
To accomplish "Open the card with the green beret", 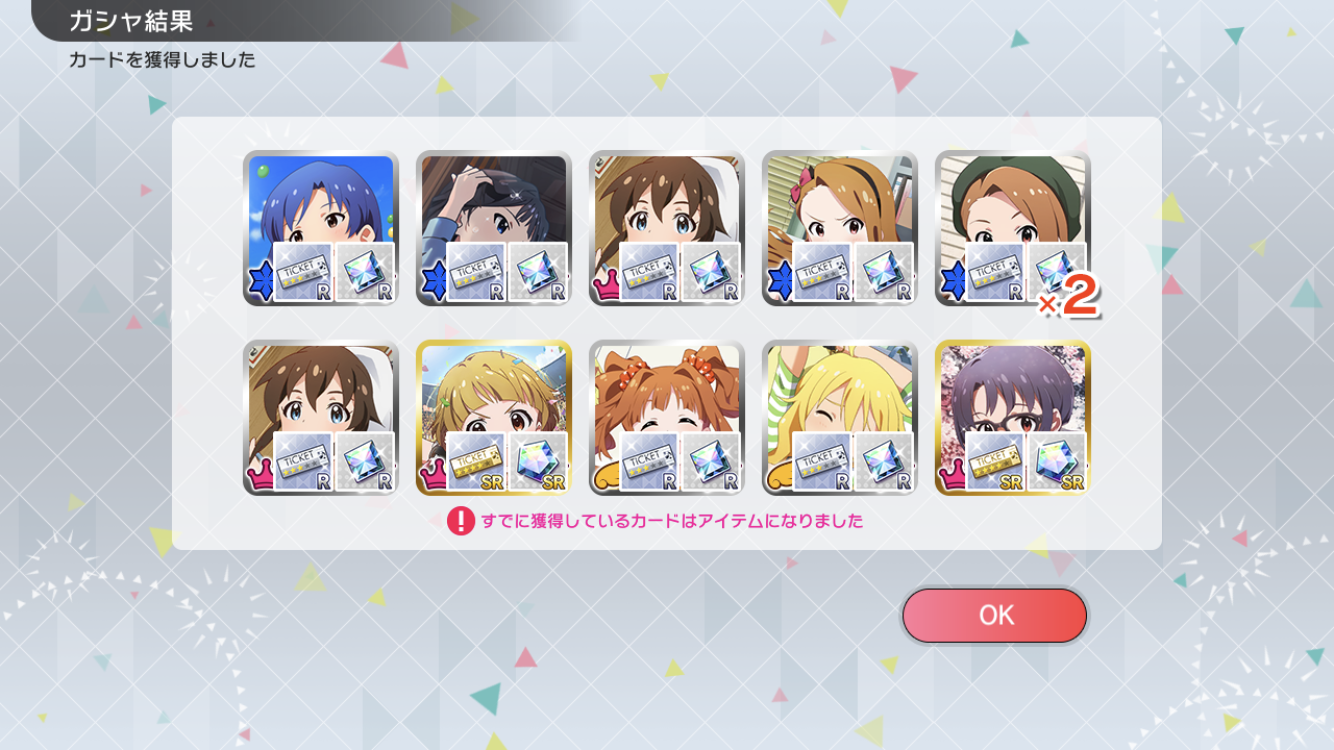I will (x=1013, y=228).
